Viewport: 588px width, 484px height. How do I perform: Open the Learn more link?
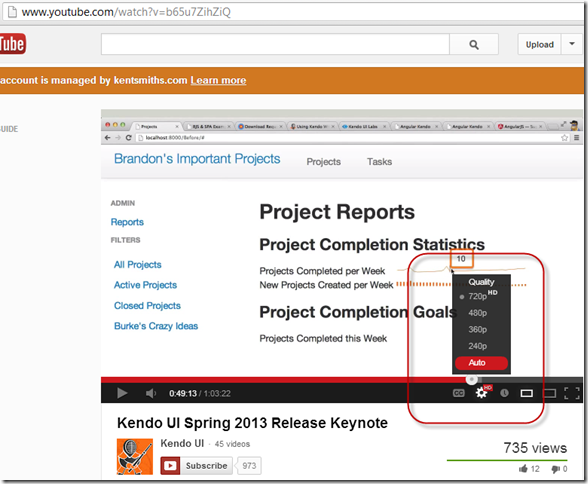(x=218, y=80)
